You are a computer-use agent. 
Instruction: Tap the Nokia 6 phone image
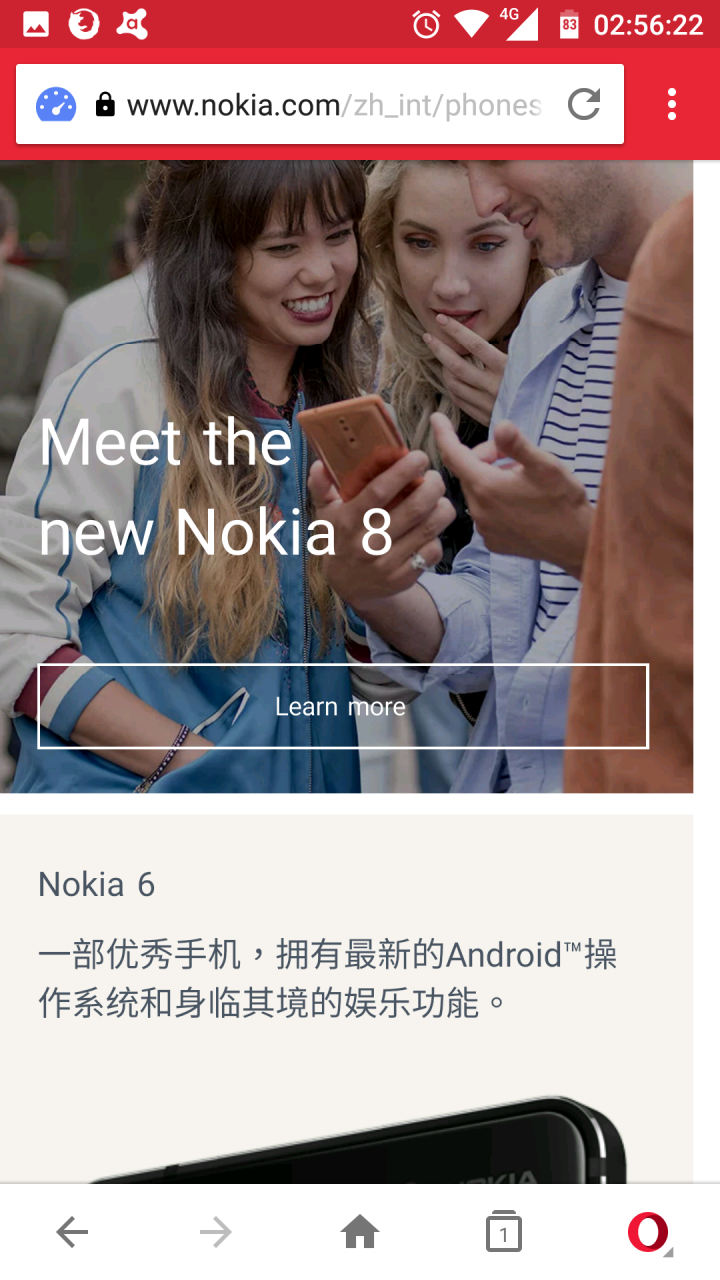(360, 1138)
